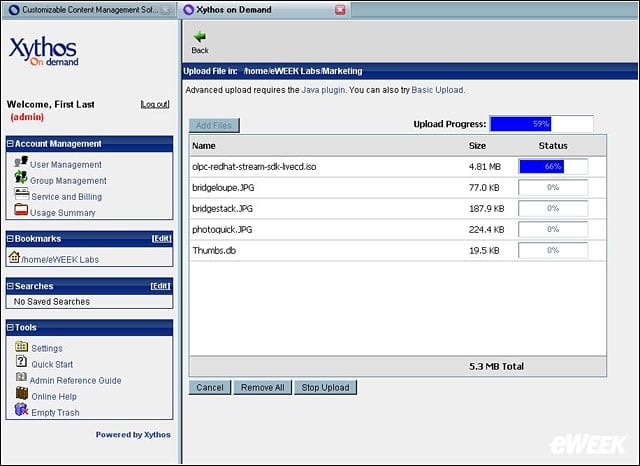
Task: Close the Customizable Content Management tab
Action: click(166, 11)
